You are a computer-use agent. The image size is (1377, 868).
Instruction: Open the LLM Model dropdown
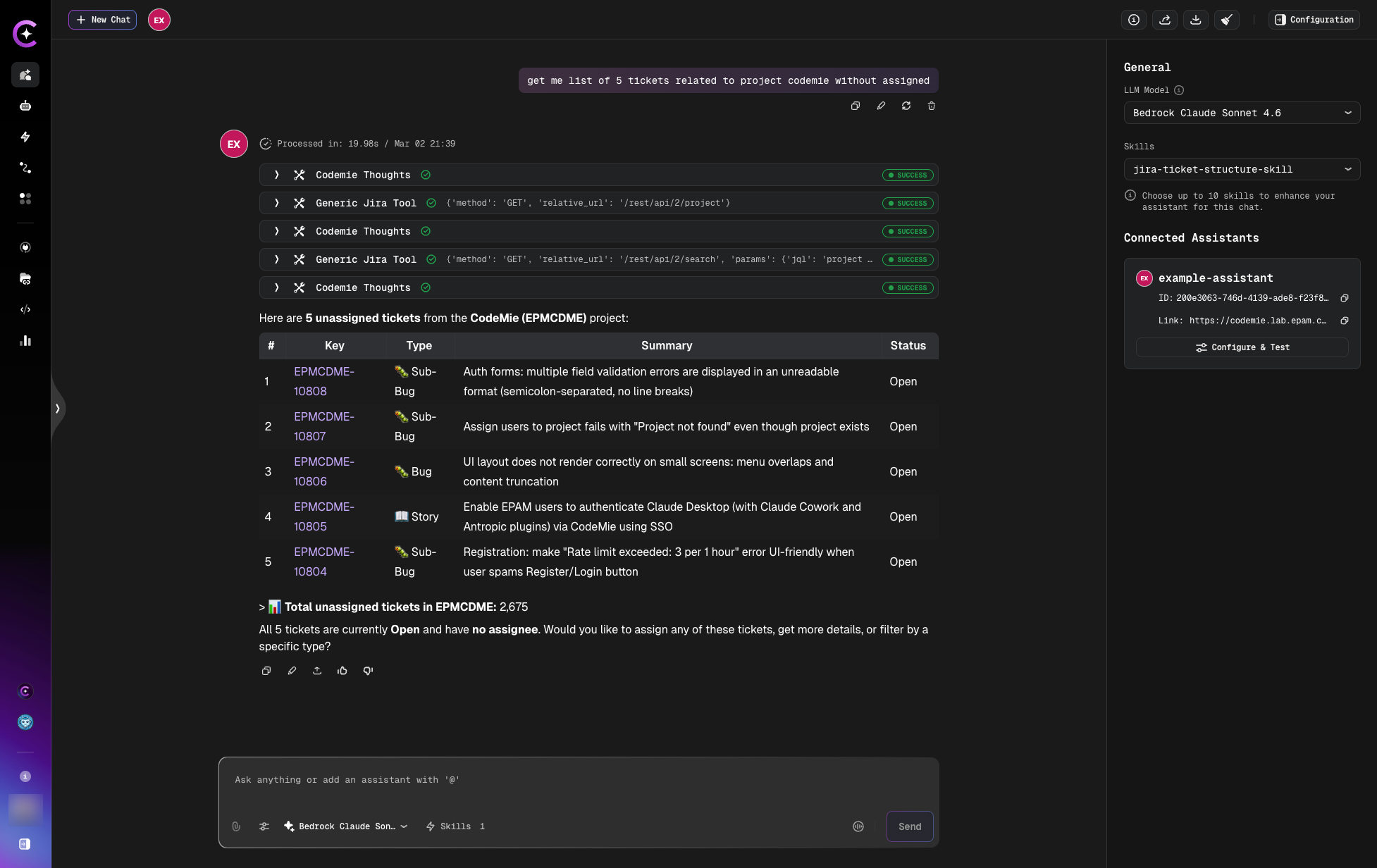pos(1242,113)
